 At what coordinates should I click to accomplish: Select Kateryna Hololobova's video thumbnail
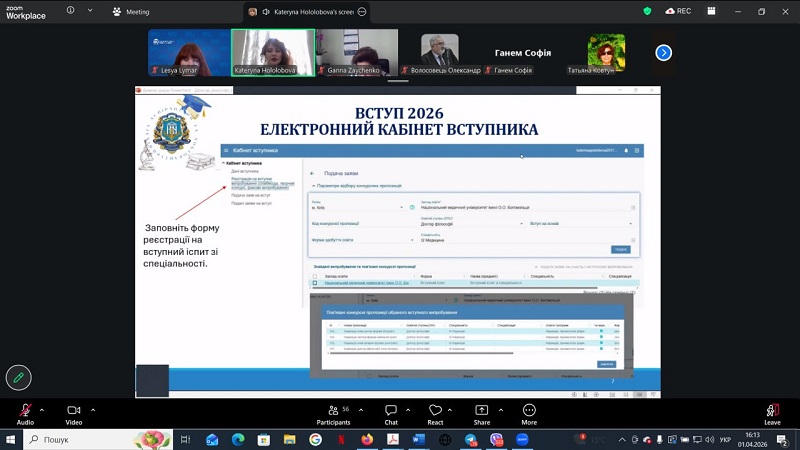click(x=273, y=52)
